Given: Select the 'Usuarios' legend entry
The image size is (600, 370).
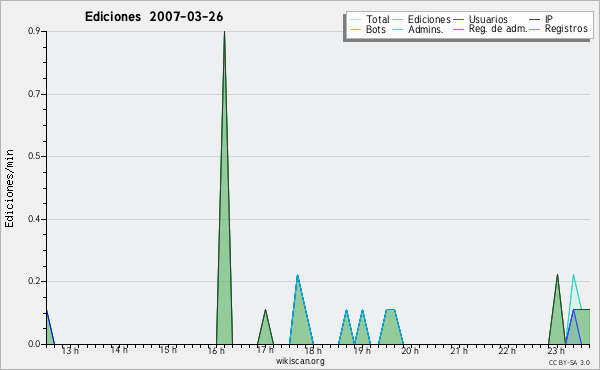Looking at the screenshot, I should (x=481, y=19).
